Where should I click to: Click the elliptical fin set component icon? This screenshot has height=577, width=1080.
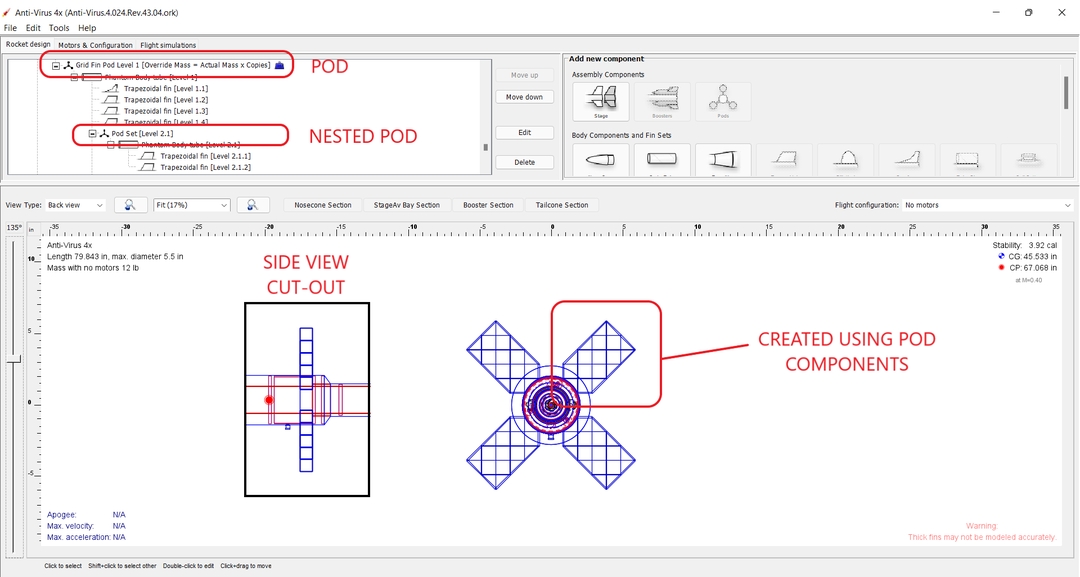pos(844,160)
